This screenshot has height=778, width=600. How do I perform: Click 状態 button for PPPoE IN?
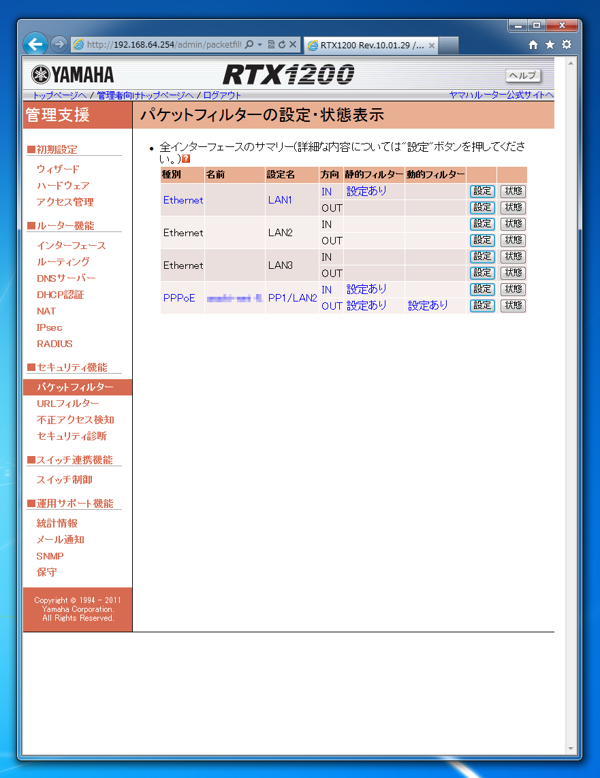tap(513, 289)
